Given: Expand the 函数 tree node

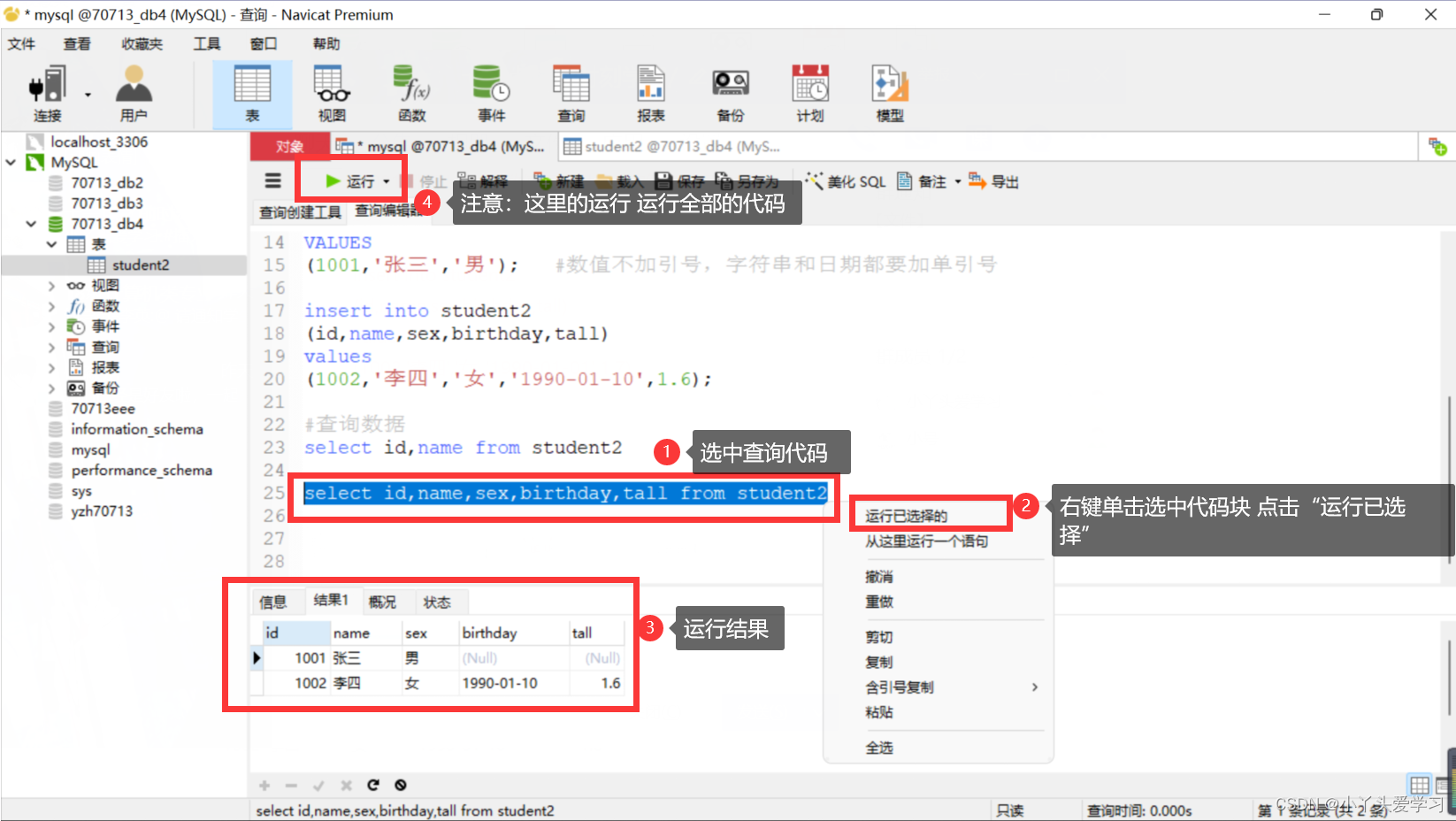Looking at the screenshot, I should [x=51, y=306].
